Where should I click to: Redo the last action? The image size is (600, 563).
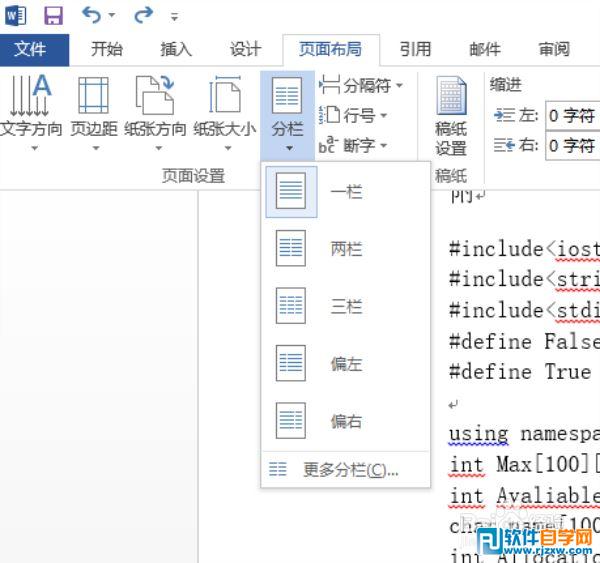[143, 15]
